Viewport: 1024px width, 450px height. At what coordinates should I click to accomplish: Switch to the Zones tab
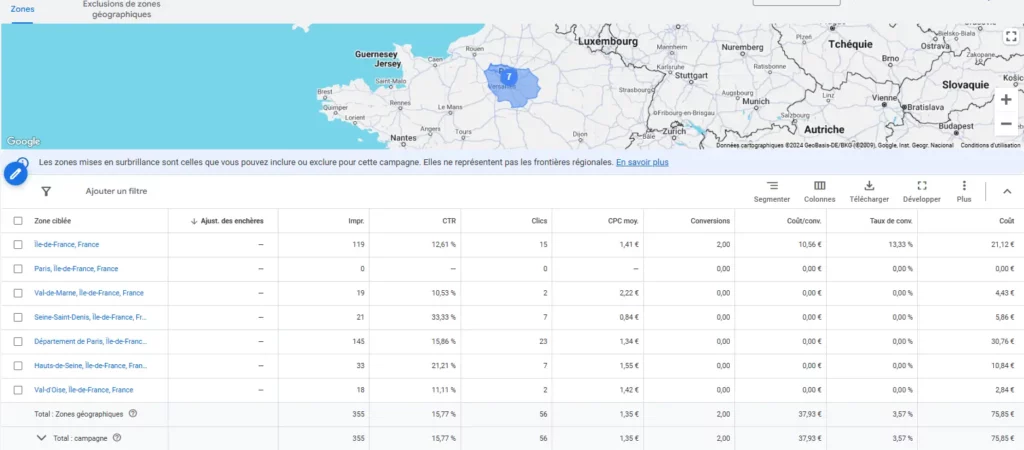coord(23,9)
